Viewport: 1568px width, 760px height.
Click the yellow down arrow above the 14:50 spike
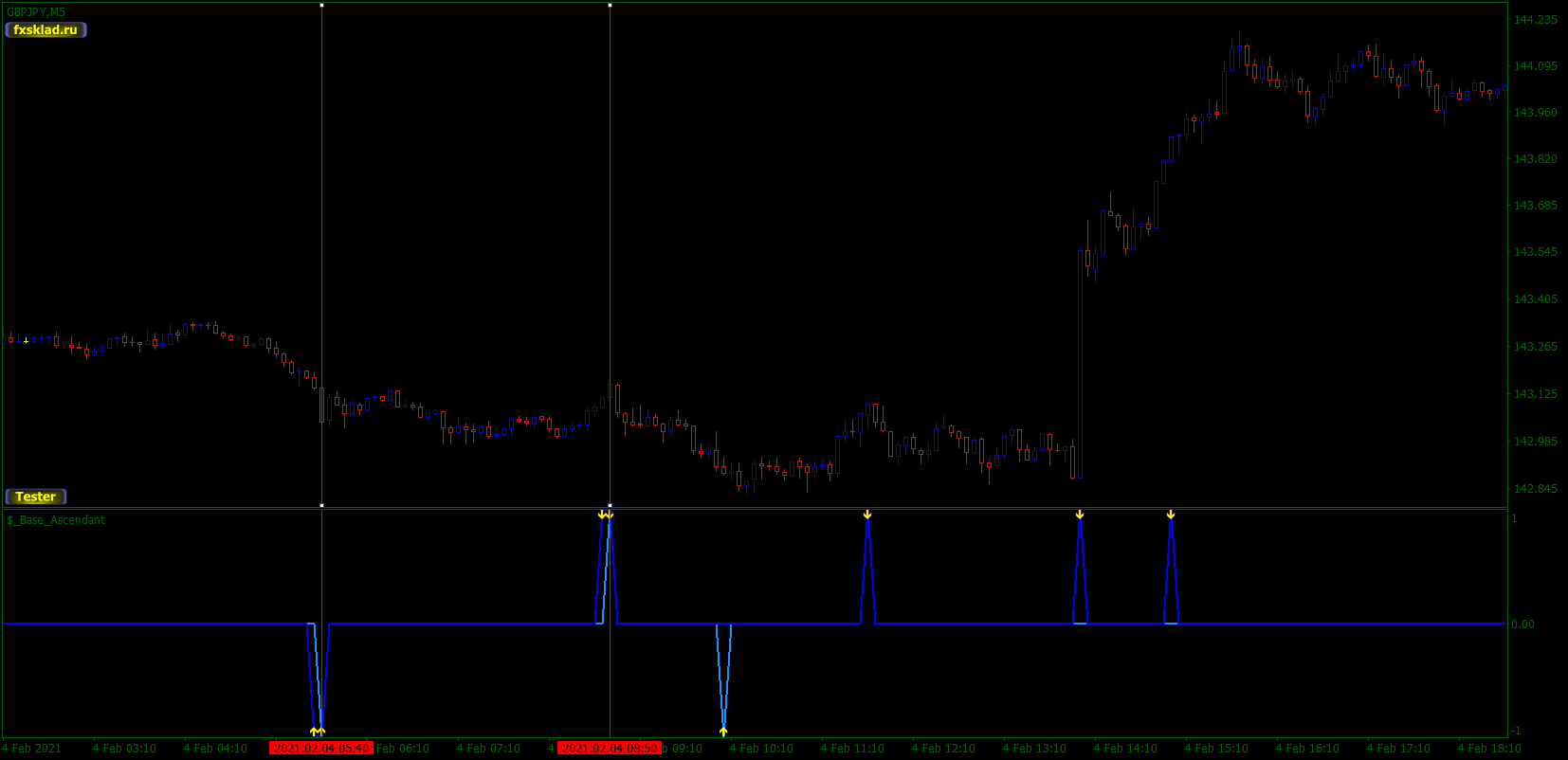click(1171, 515)
